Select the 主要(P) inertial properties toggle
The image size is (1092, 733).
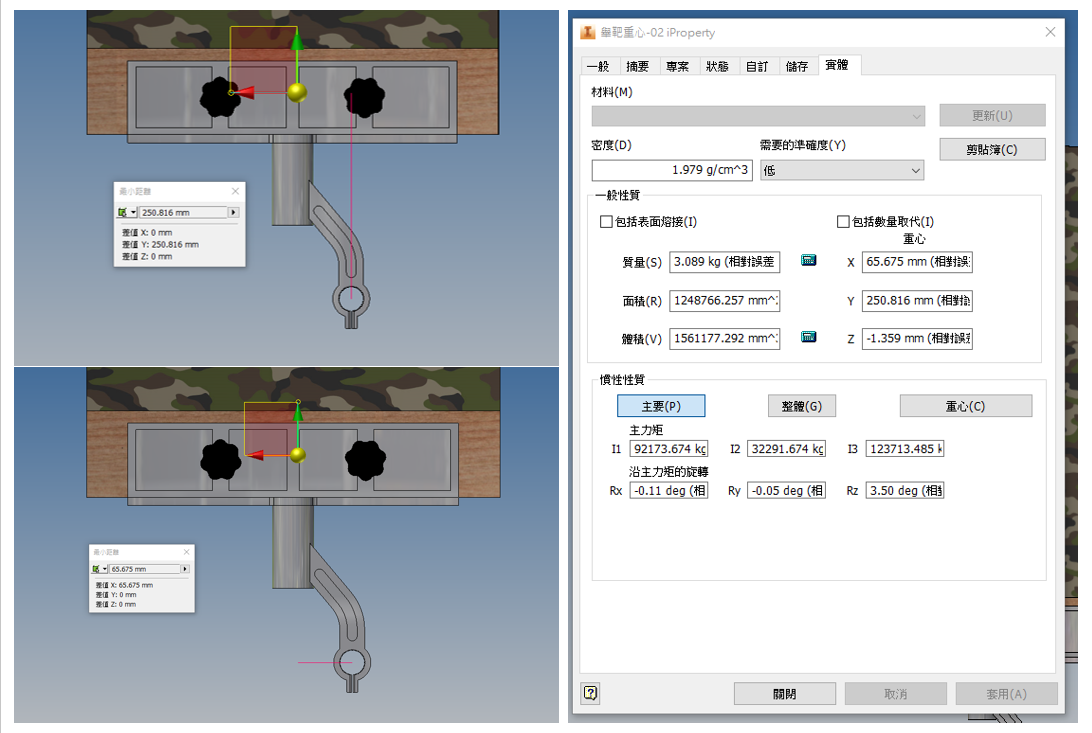coord(661,406)
